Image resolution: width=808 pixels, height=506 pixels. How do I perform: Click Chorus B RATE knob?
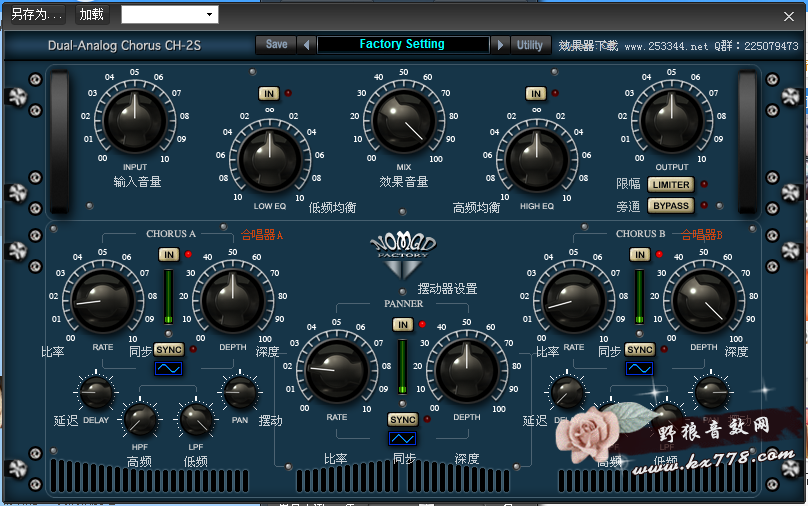(x=574, y=300)
